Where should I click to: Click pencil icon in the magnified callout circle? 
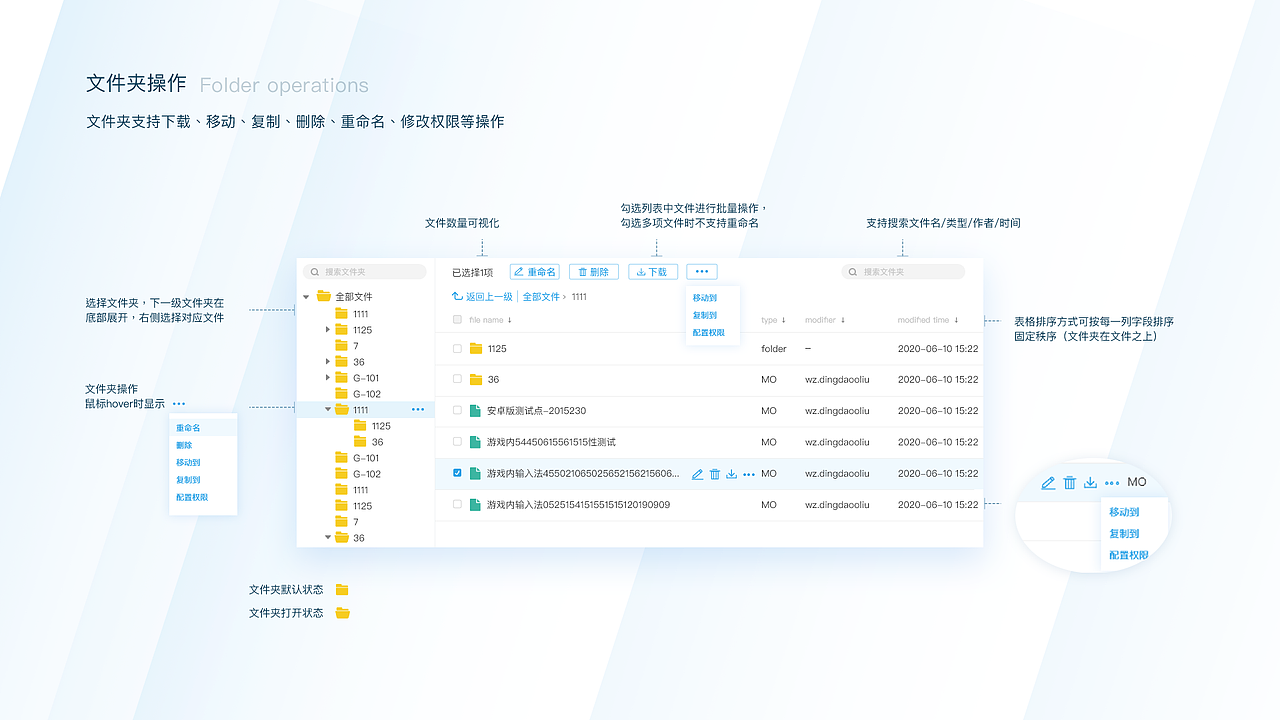(x=1048, y=483)
